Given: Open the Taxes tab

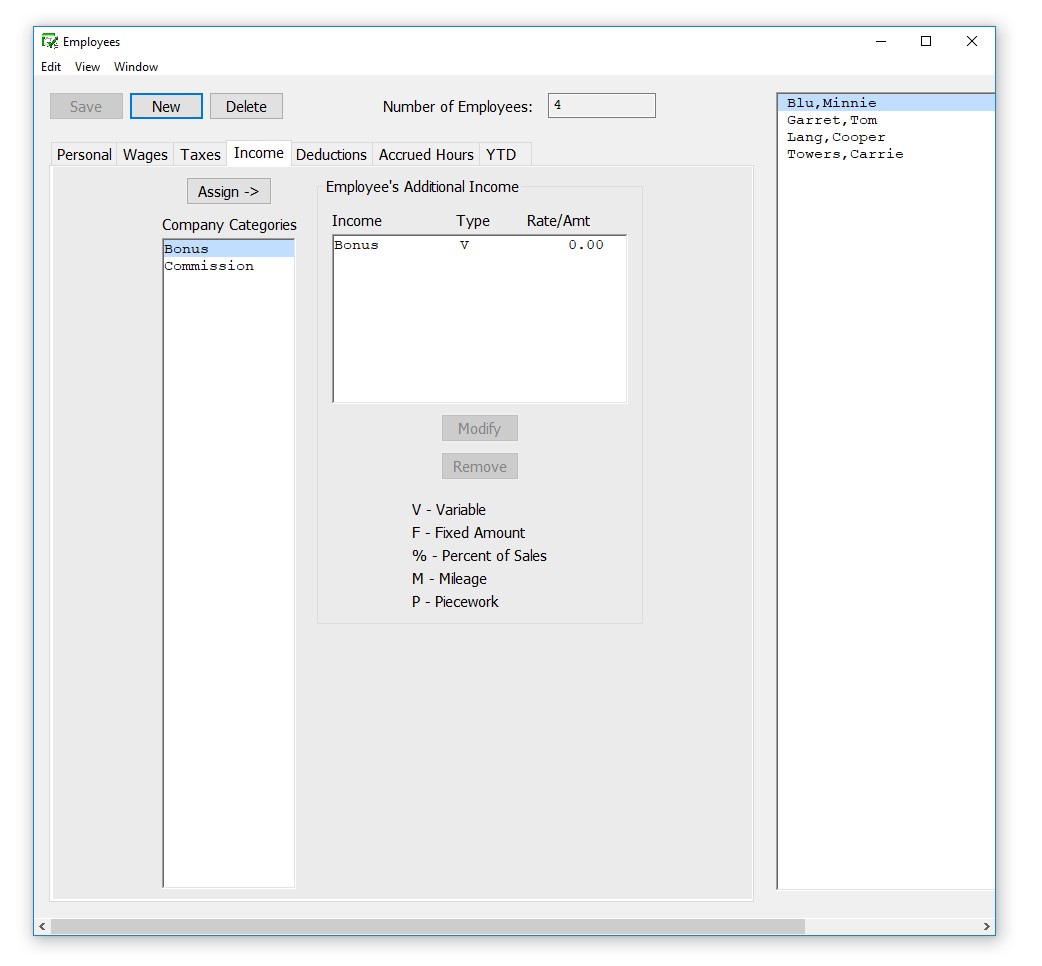Looking at the screenshot, I should pyautogui.click(x=200, y=155).
